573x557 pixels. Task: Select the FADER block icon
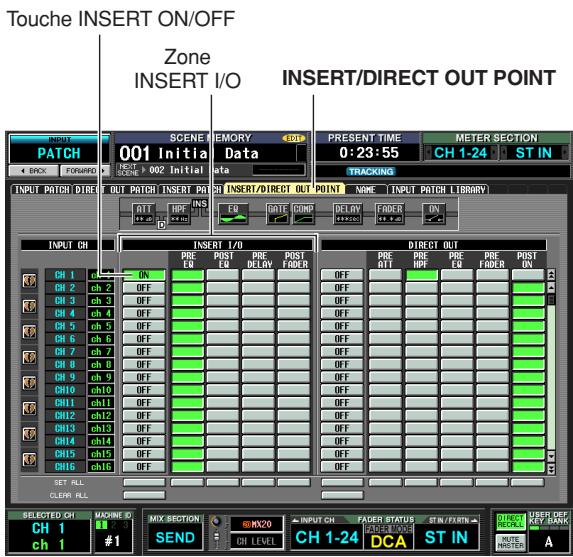click(x=390, y=213)
